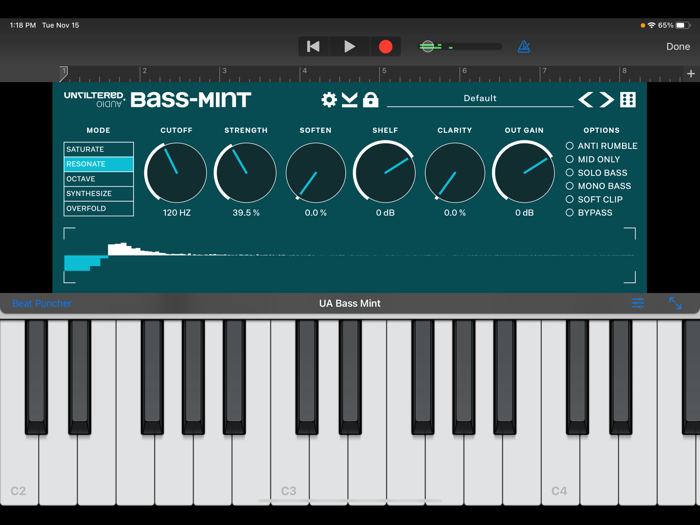Image resolution: width=700 pixels, height=525 pixels.
Task: Click the CUTOFF knob
Action: 176,172
